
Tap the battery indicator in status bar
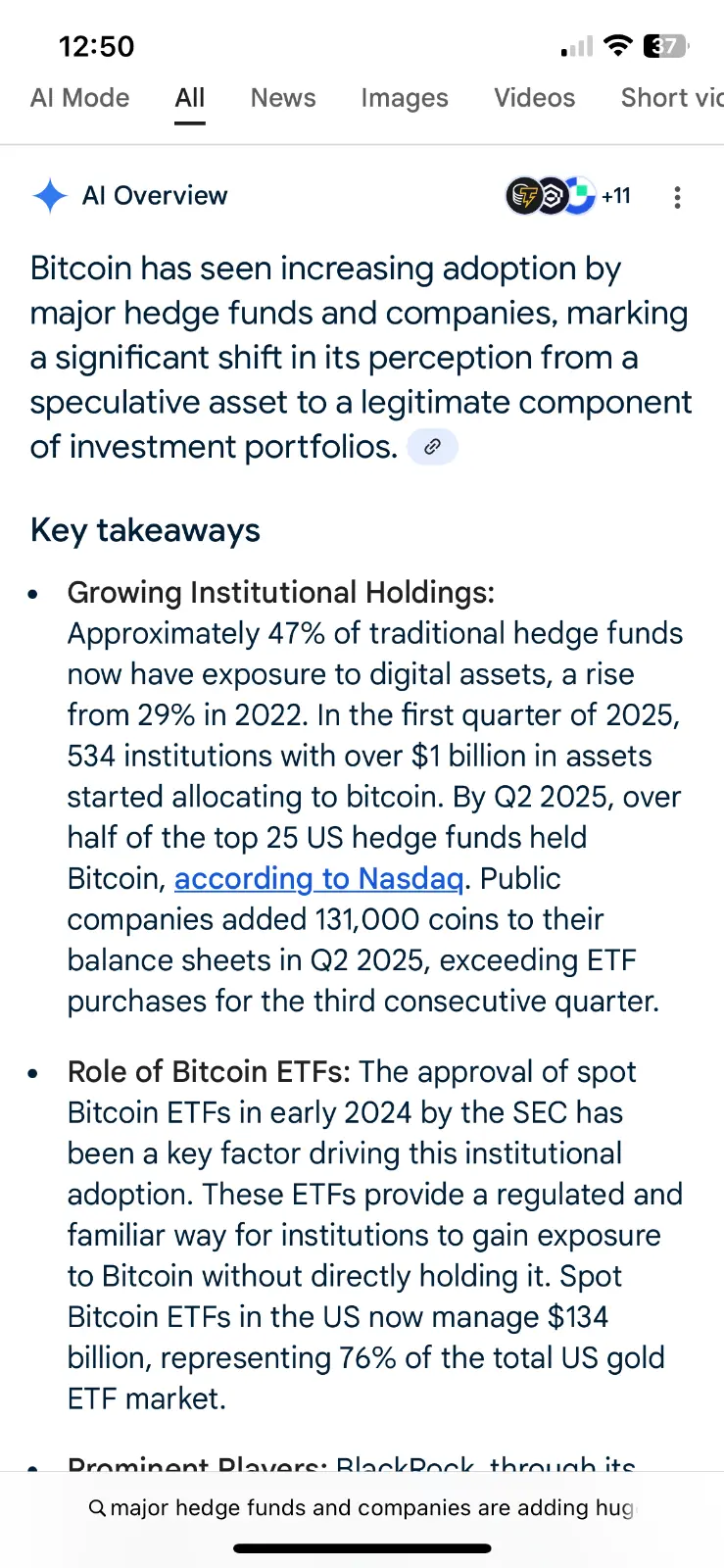[x=666, y=45]
